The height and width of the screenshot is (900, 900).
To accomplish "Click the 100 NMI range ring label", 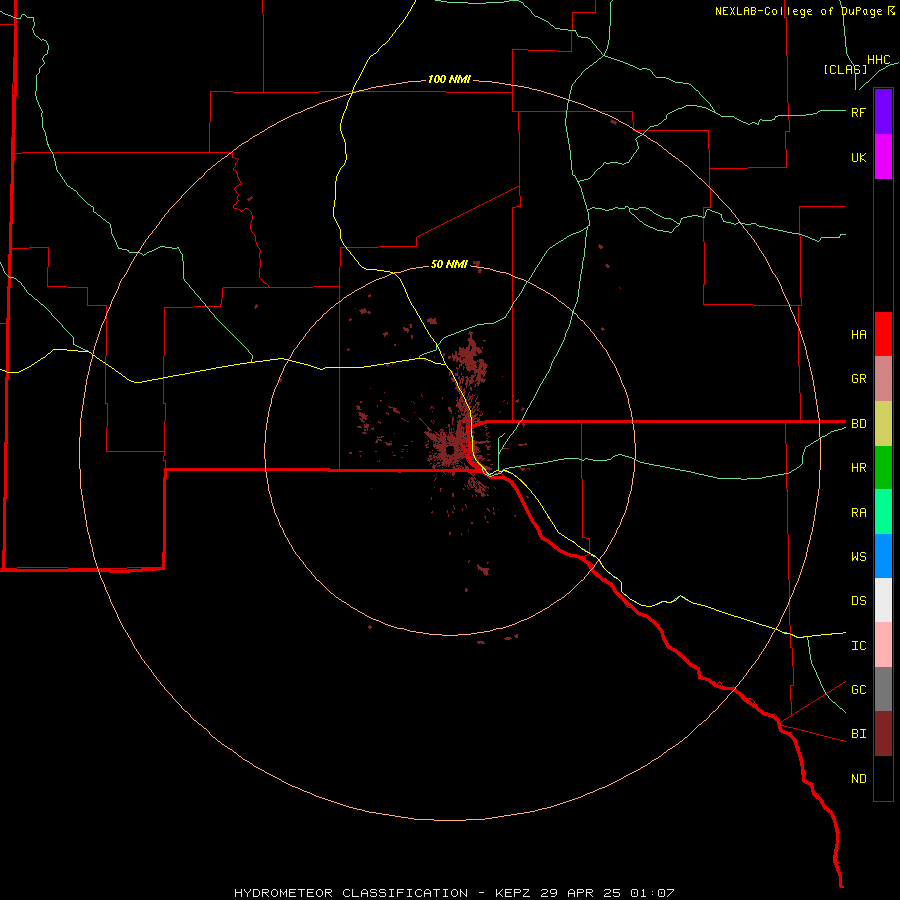I will [x=449, y=79].
